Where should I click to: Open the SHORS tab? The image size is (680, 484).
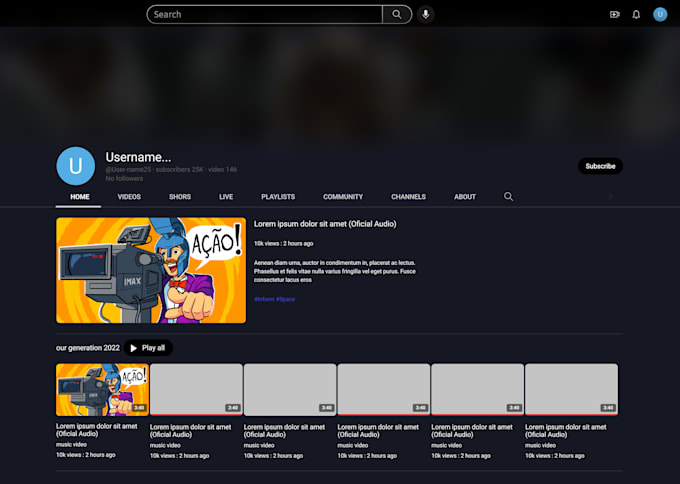click(x=180, y=197)
